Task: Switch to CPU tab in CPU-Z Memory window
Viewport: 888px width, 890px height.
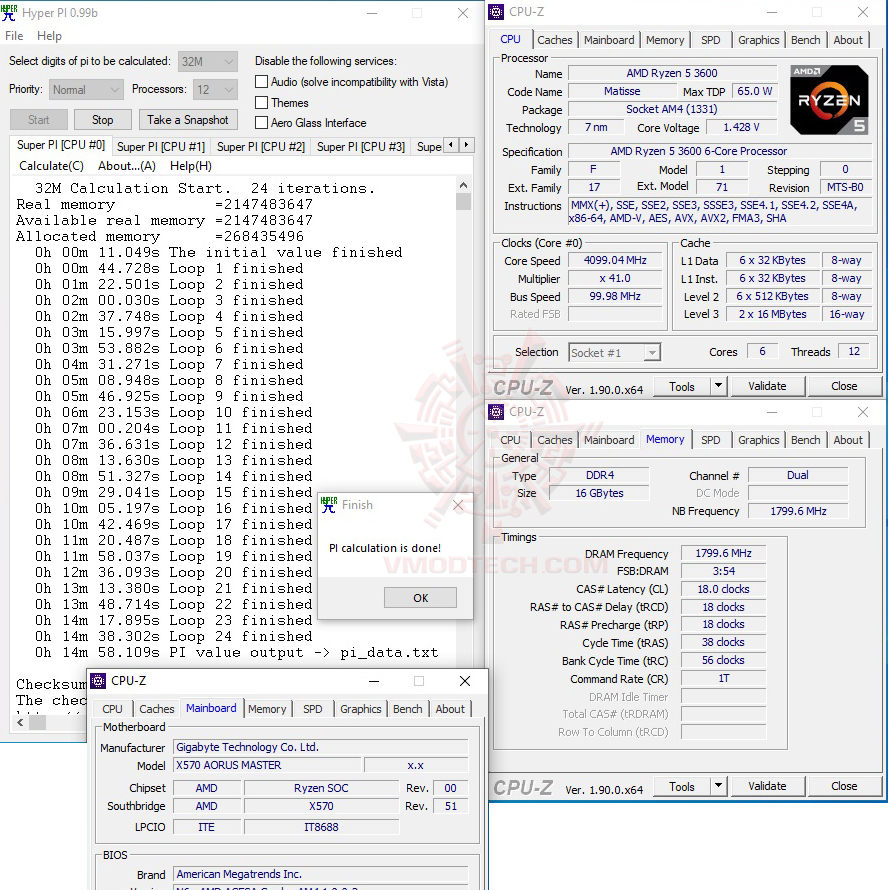Action: (x=510, y=440)
